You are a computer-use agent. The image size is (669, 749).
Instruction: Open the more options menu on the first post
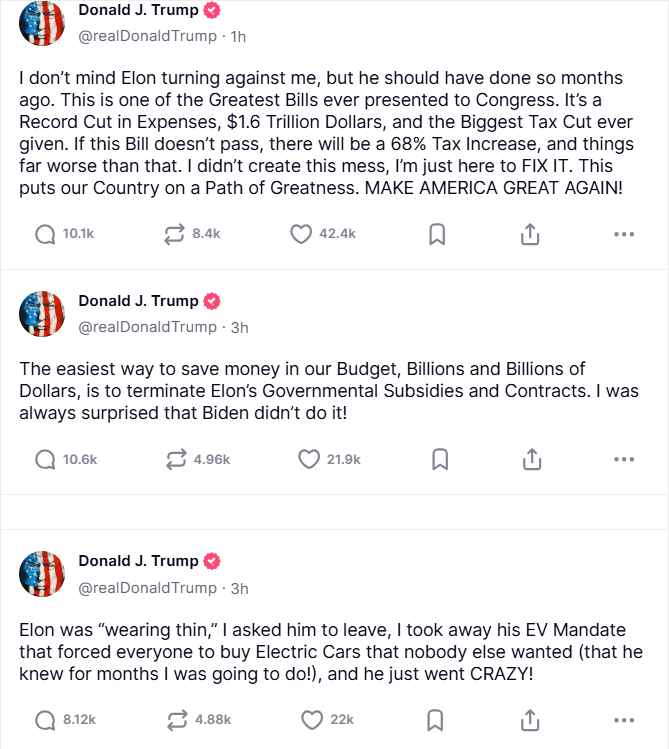tap(624, 234)
